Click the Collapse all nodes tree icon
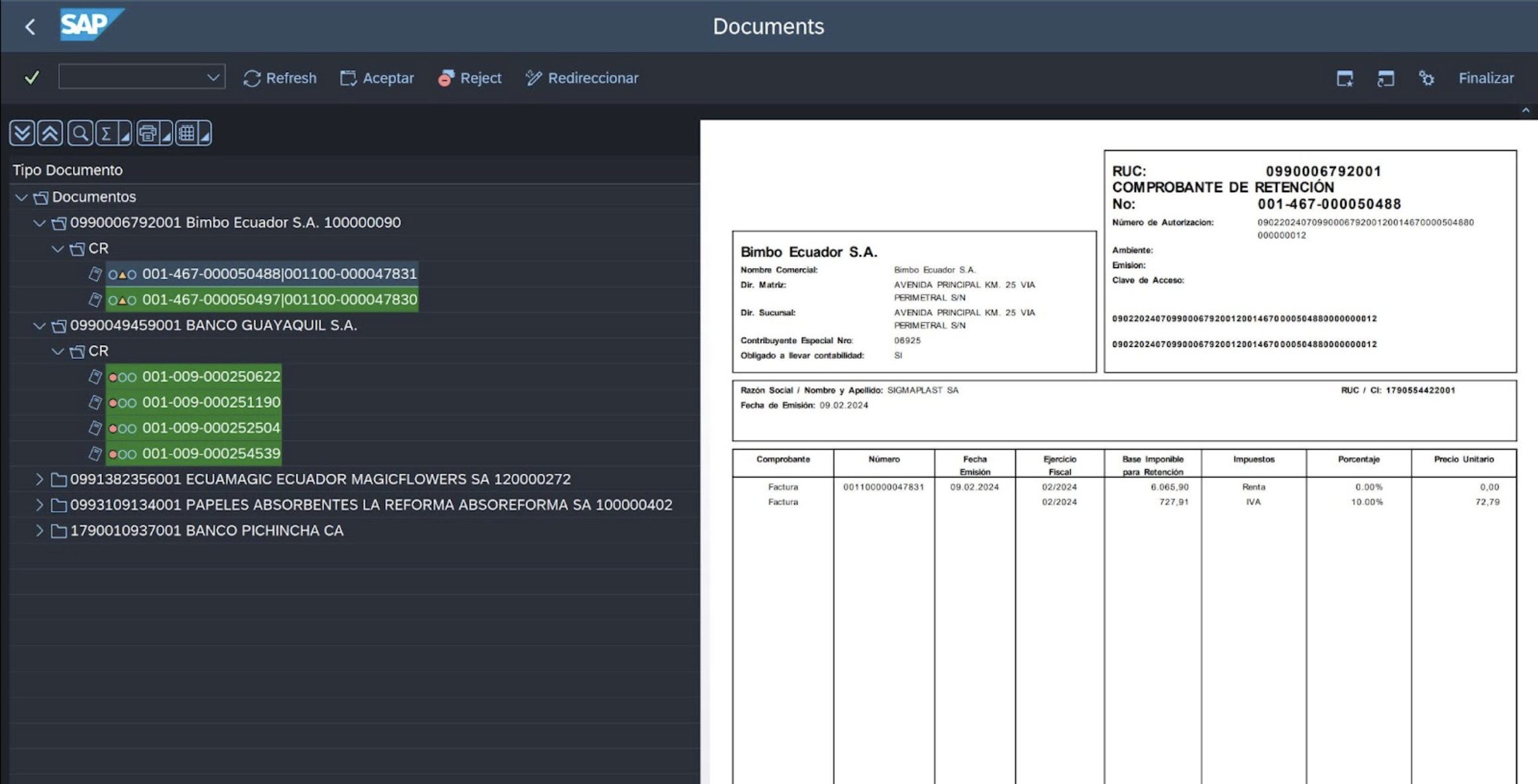Viewport: 1538px width, 784px height. (x=50, y=133)
